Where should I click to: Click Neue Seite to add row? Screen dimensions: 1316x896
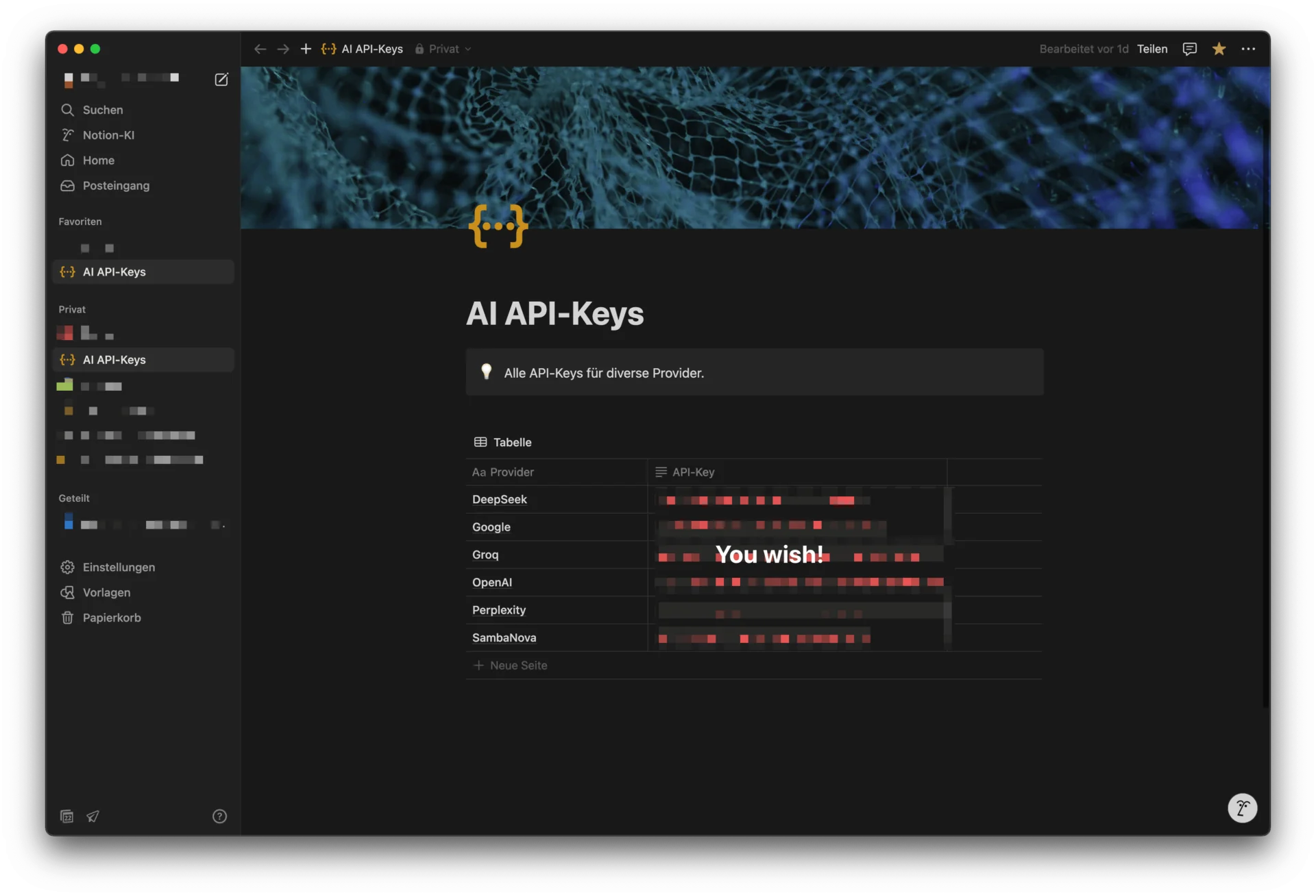pyautogui.click(x=511, y=666)
